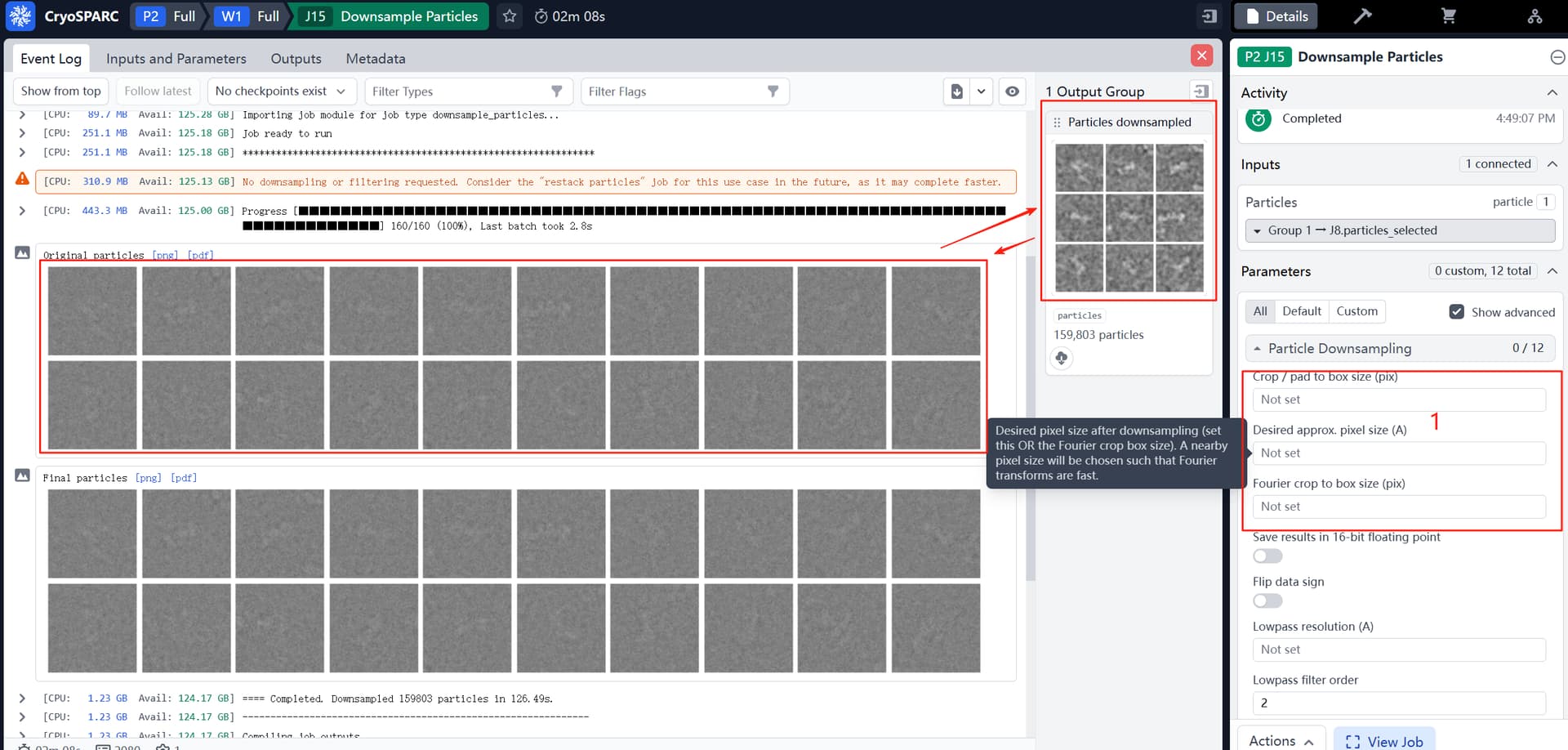Click the View Job button
Image resolution: width=1568 pixels, height=750 pixels.
pyautogui.click(x=1384, y=741)
